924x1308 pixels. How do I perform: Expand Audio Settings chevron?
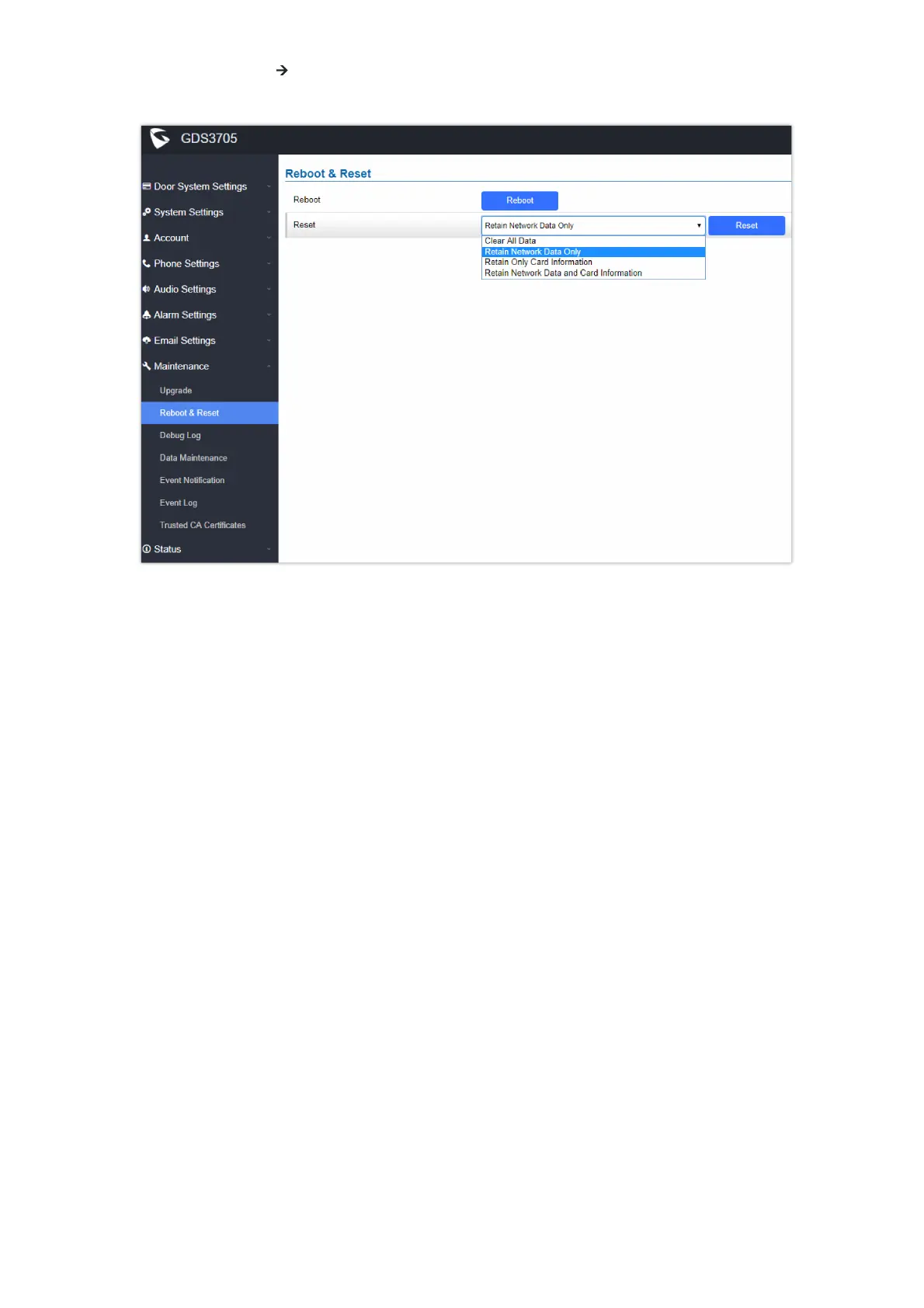coord(269,289)
